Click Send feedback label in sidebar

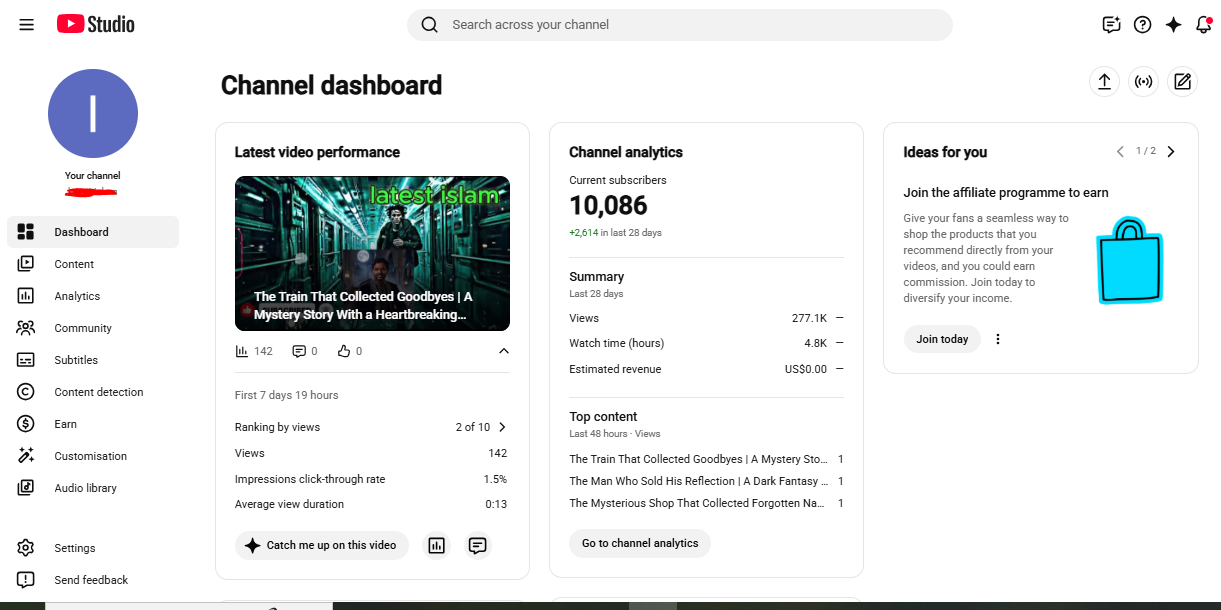[x=91, y=580]
